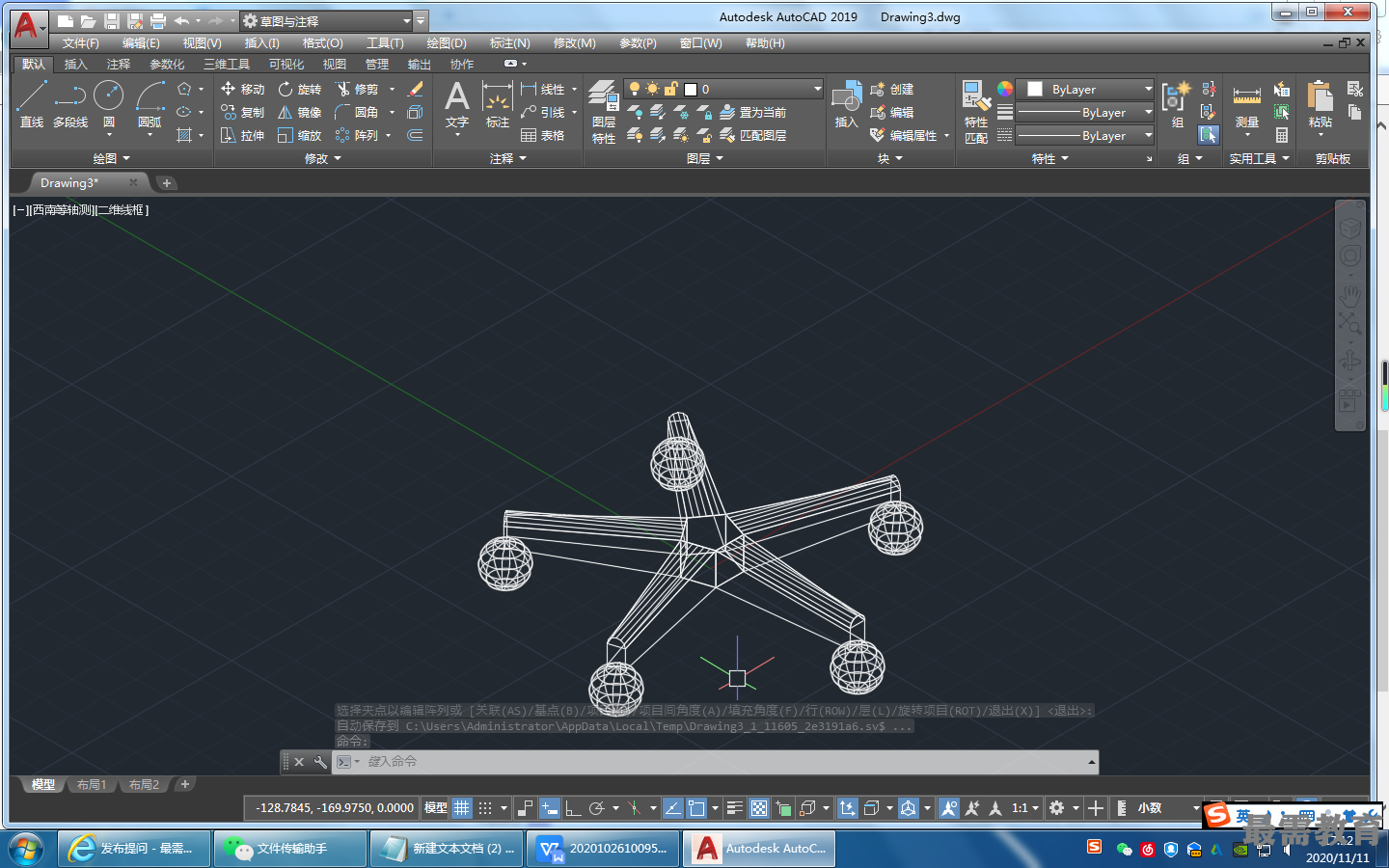Expand the 修改 modify panel
This screenshot has height=868, width=1389.
click(323, 158)
